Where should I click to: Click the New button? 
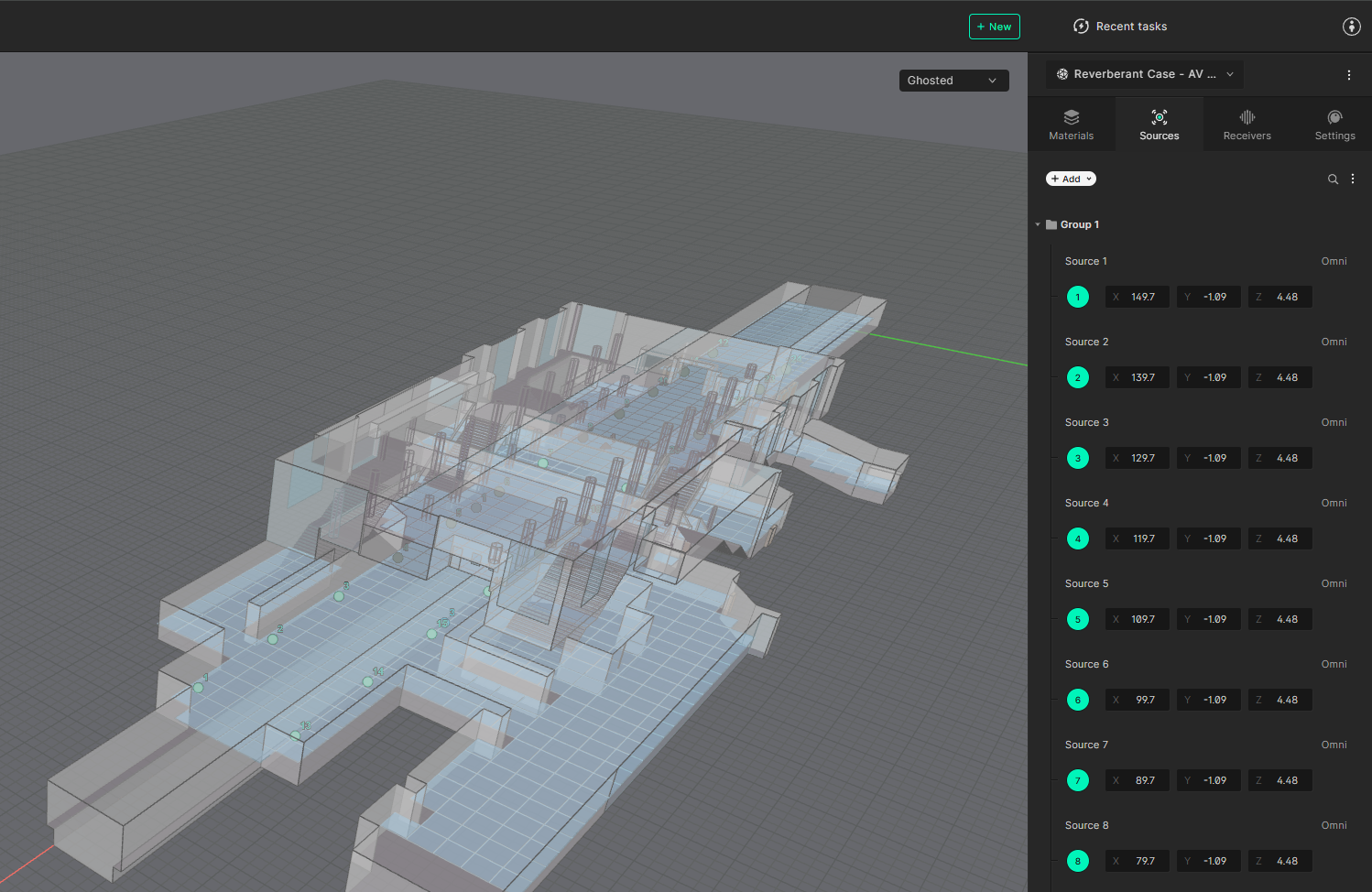[994, 27]
